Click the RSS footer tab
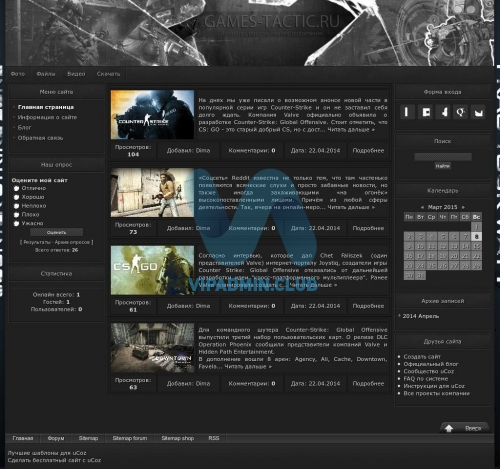This screenshot has height=469, width=500. pyautogui.click(x=214, y=438)
